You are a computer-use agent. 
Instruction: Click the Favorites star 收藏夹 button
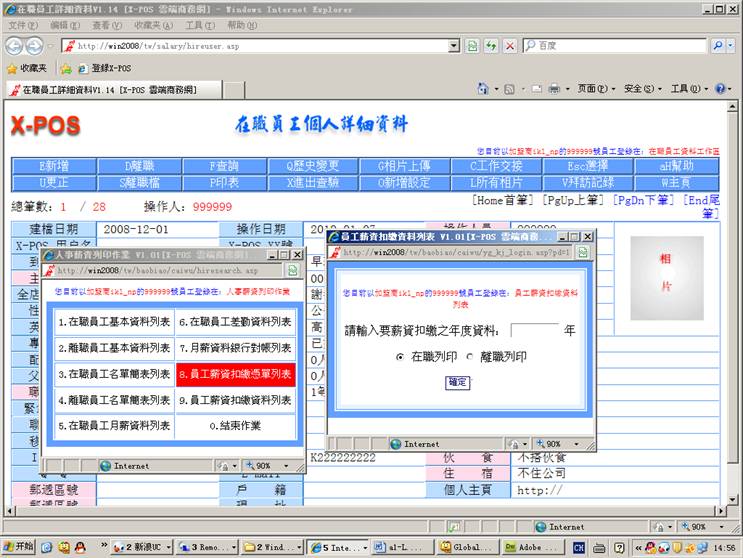[27, 68]
